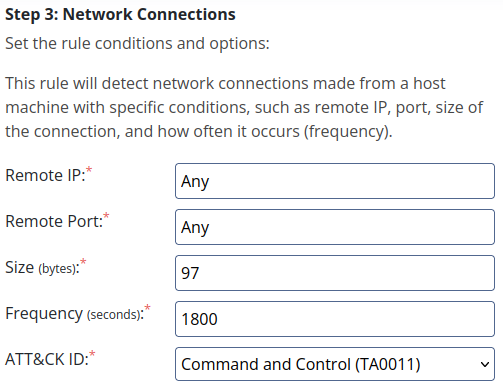Screen dimensions: 503x392
Task: Click the Frequency field showing 1800
Action: [335, 319]
